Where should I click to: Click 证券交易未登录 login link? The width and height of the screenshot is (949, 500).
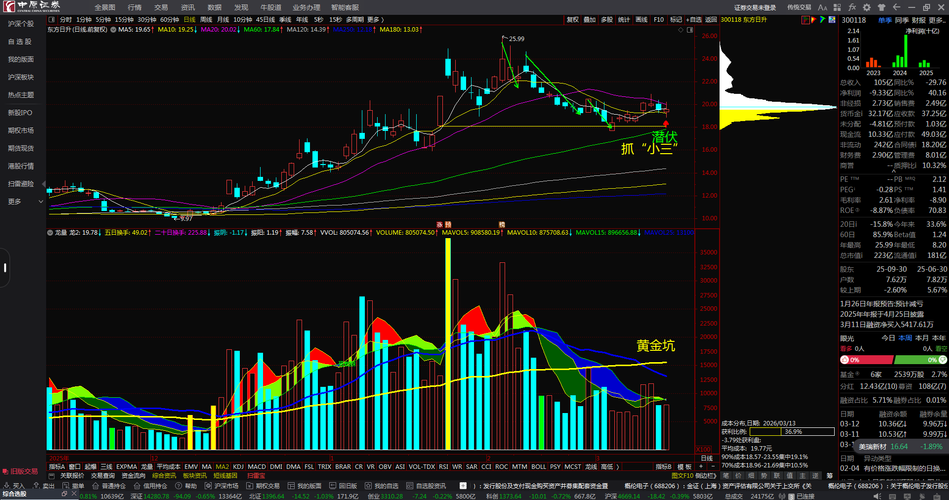pyautogui.click(x=755, y=7)
